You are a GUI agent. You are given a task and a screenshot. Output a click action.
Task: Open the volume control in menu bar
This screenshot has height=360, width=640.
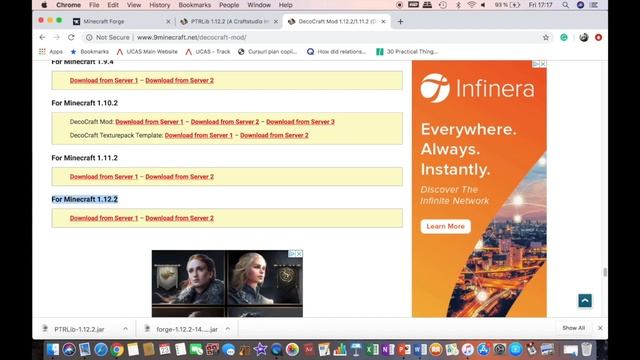click(x=483, y=5)
